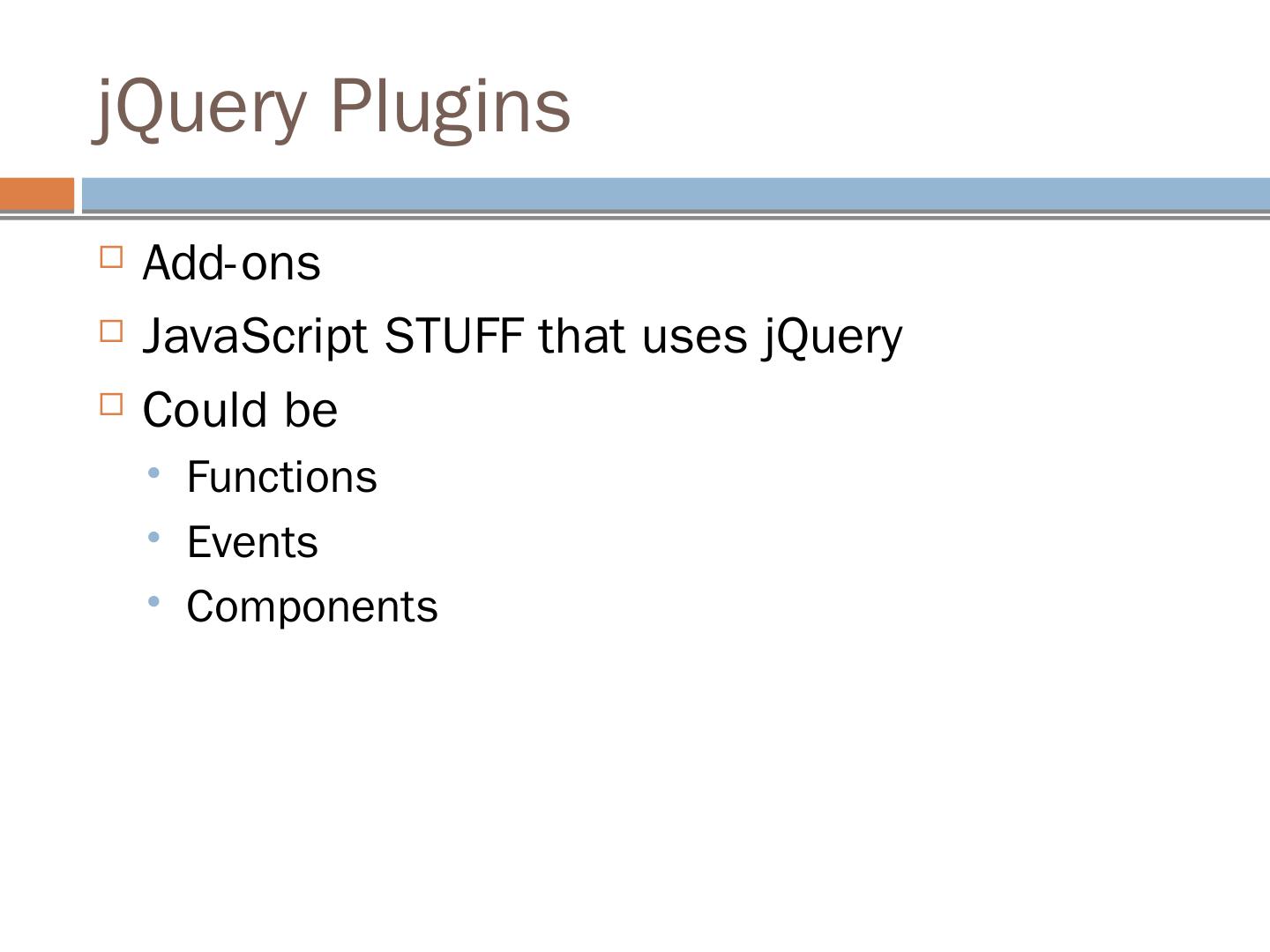The width and height of the screenshot is (1270, 952).
Task: Click the "Components" sub-bullet text
Action: [x=312, y=606]
